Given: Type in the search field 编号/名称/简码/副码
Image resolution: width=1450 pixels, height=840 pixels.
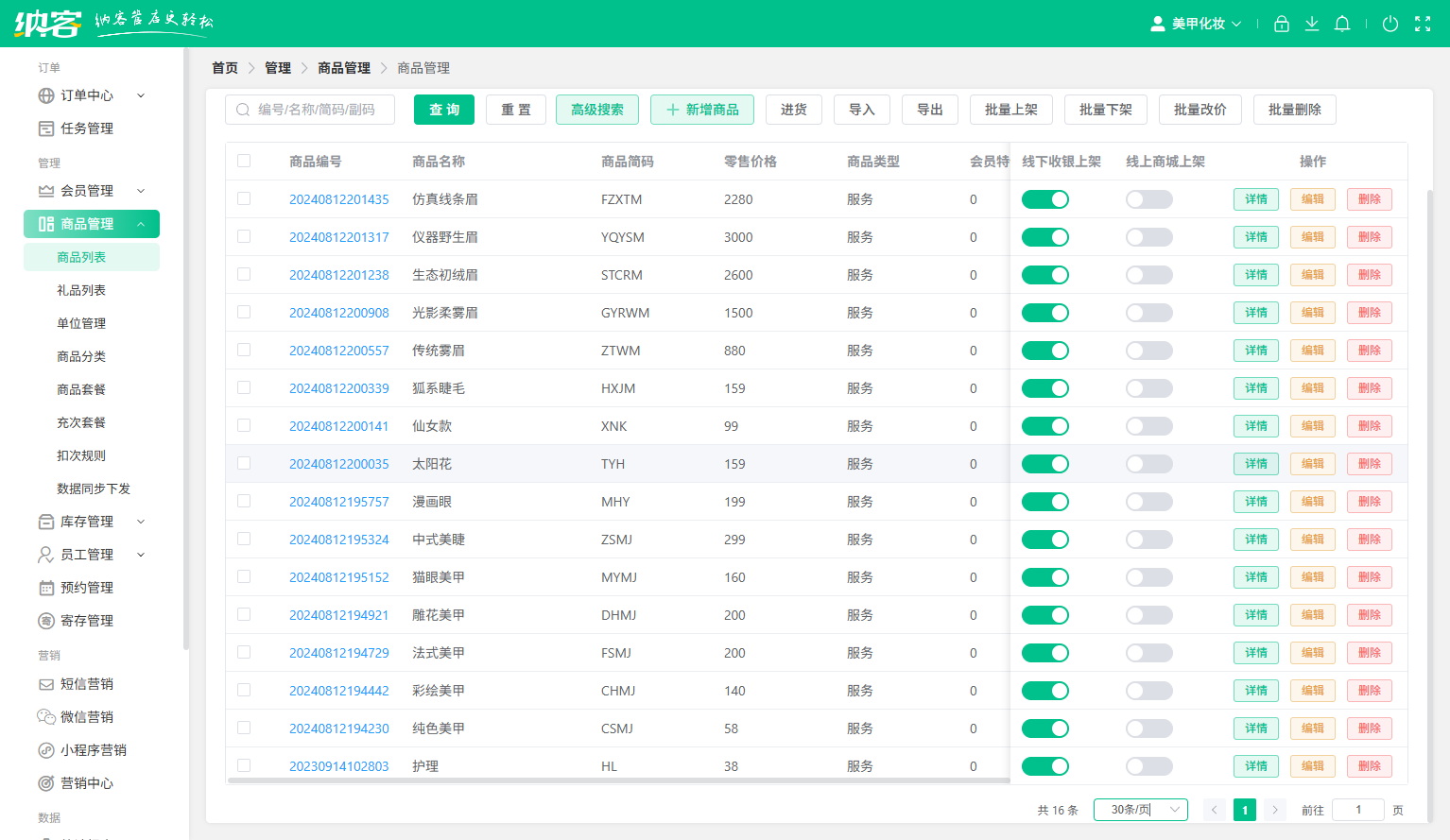Looking at the screenshot, I should click(x=312, y=109).
